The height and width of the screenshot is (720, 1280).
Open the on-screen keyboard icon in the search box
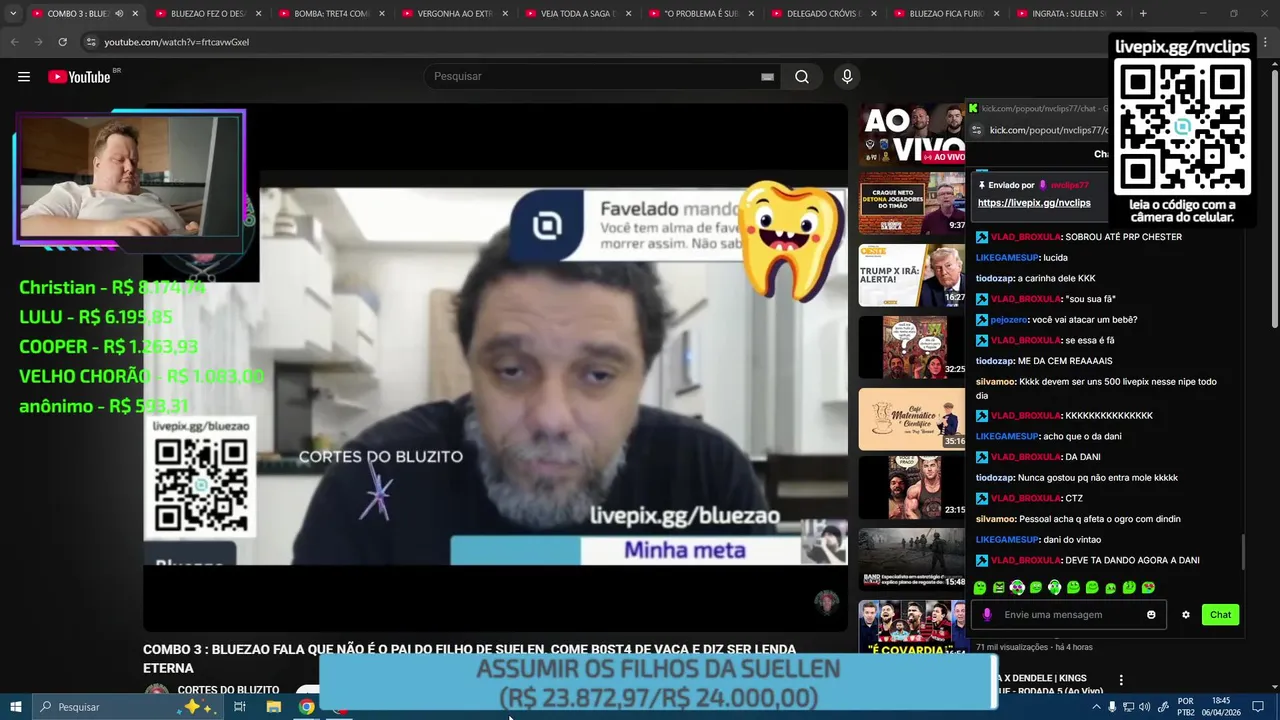767,77
